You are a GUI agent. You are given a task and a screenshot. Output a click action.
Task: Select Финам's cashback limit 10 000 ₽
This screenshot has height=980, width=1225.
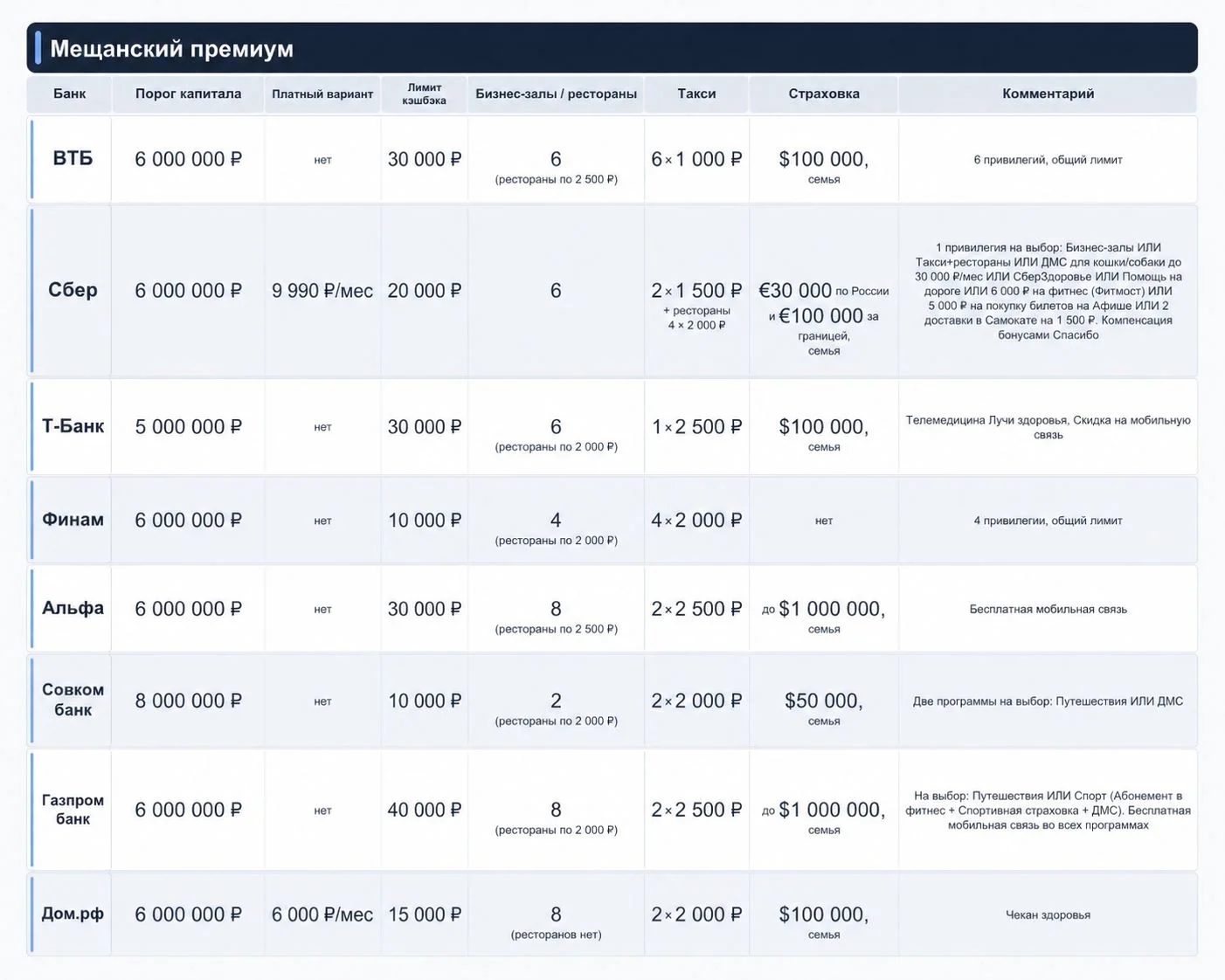click(425, 521)
